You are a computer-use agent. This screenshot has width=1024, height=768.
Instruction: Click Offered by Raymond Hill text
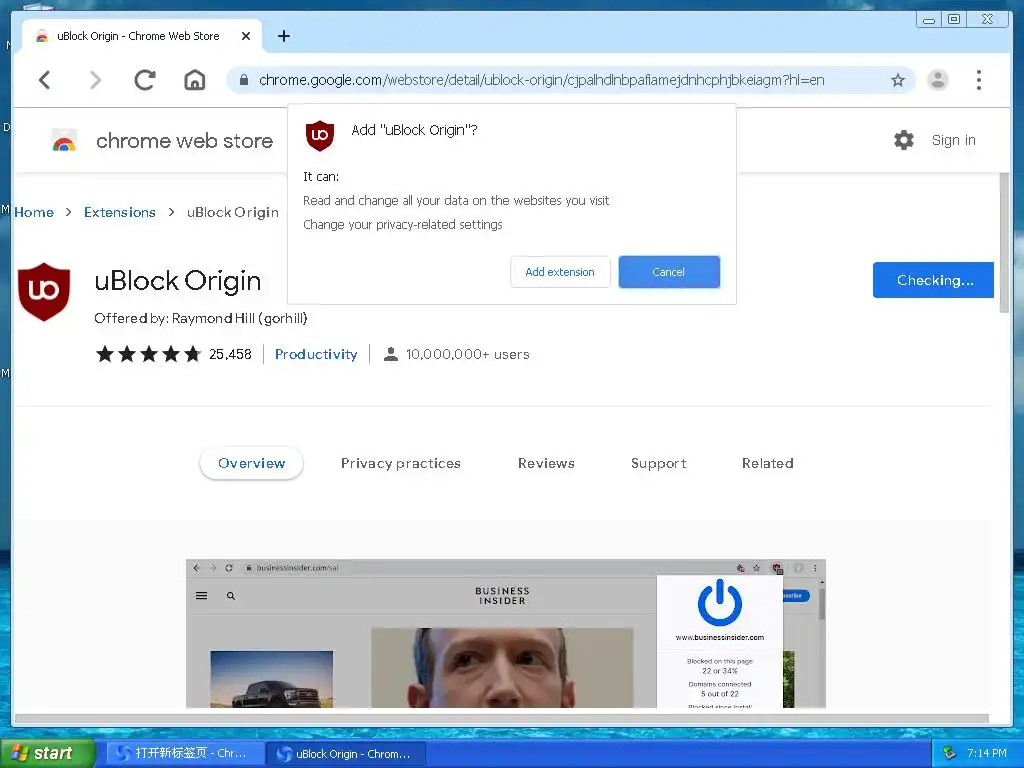pyautogui.click(x=200, y=318)
